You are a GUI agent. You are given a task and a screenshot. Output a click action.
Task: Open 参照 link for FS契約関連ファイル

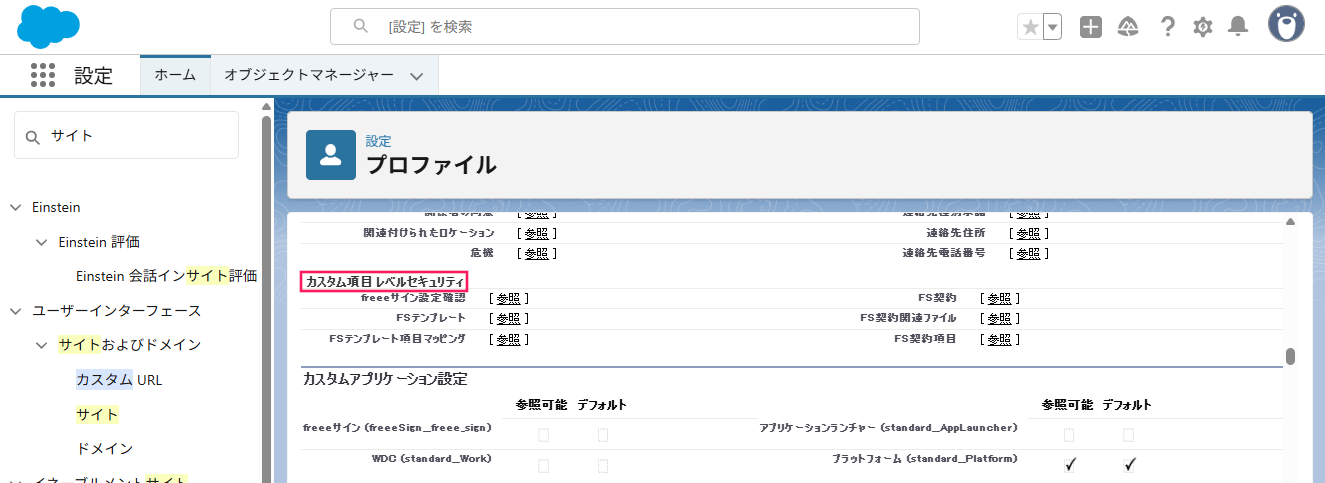[999, 318]
